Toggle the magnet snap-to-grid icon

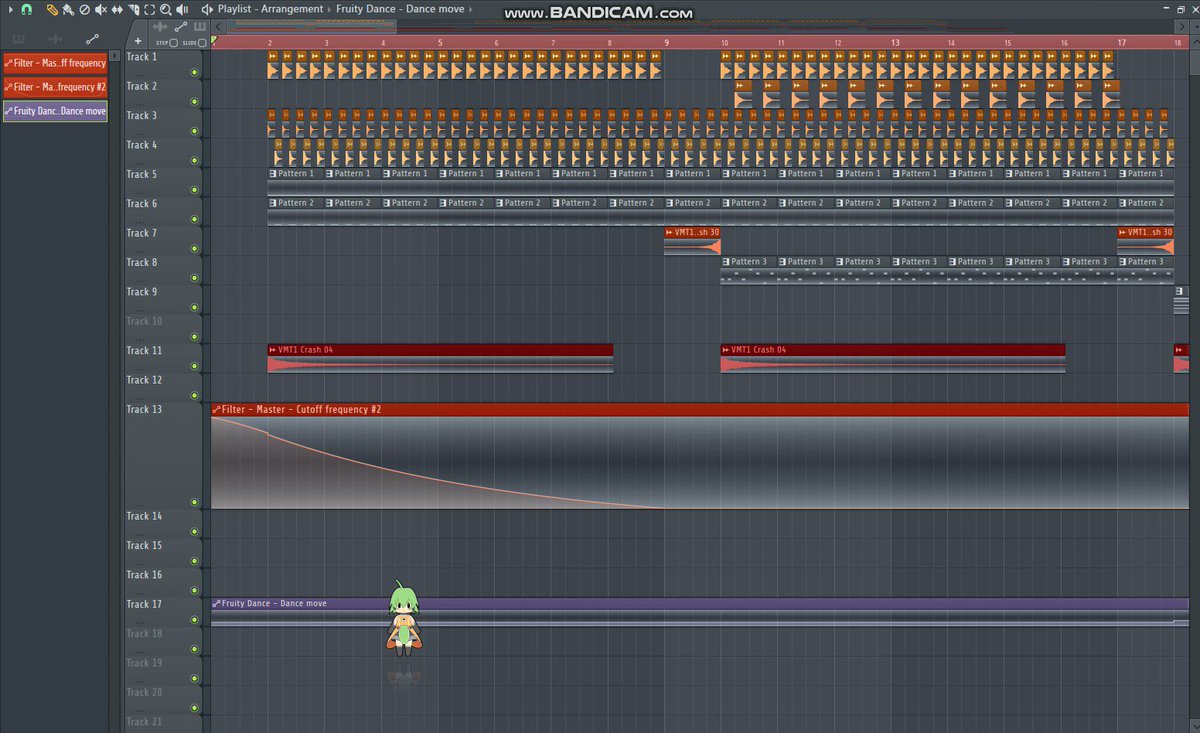(x=27, y=10)
